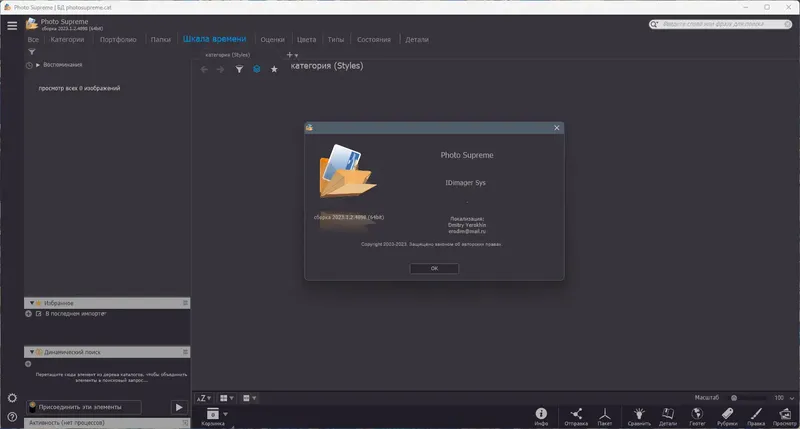Click the Масштаб zoom slider
Screen dimensions: 800x429
[x=749, y=398]
